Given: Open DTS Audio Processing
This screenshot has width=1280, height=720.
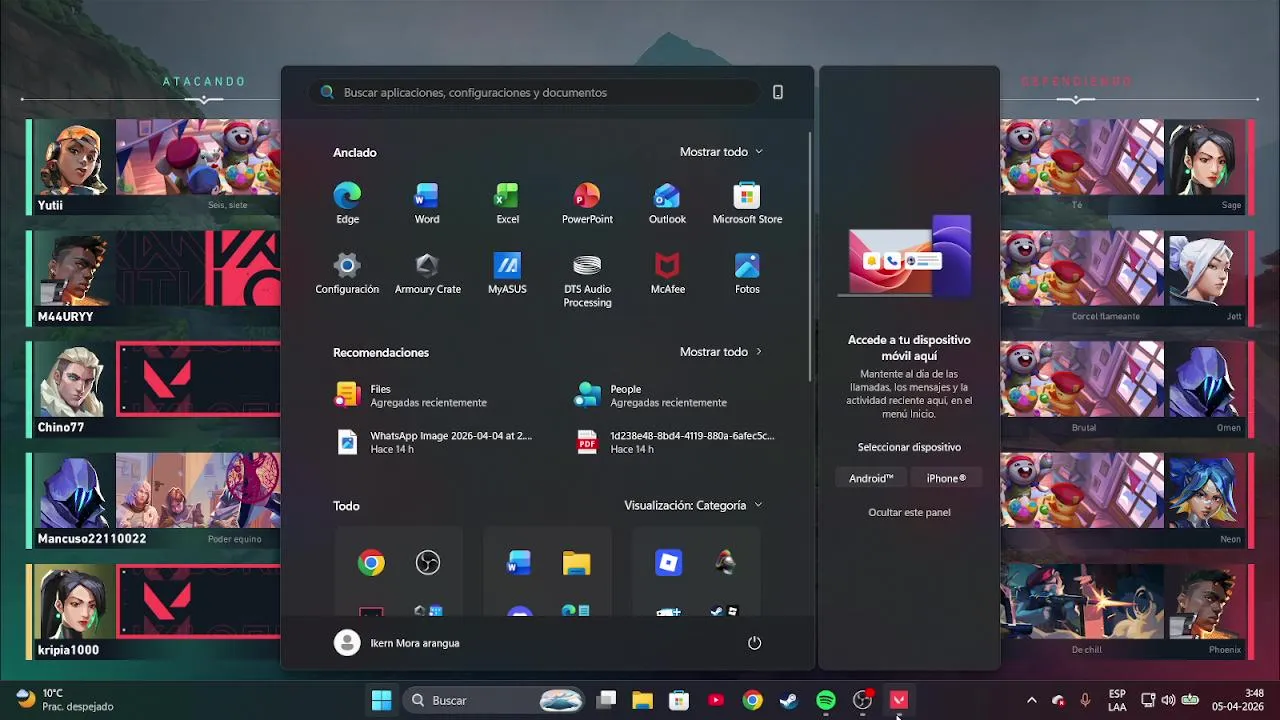Looking at the screenshot, I should pos(587,279).
